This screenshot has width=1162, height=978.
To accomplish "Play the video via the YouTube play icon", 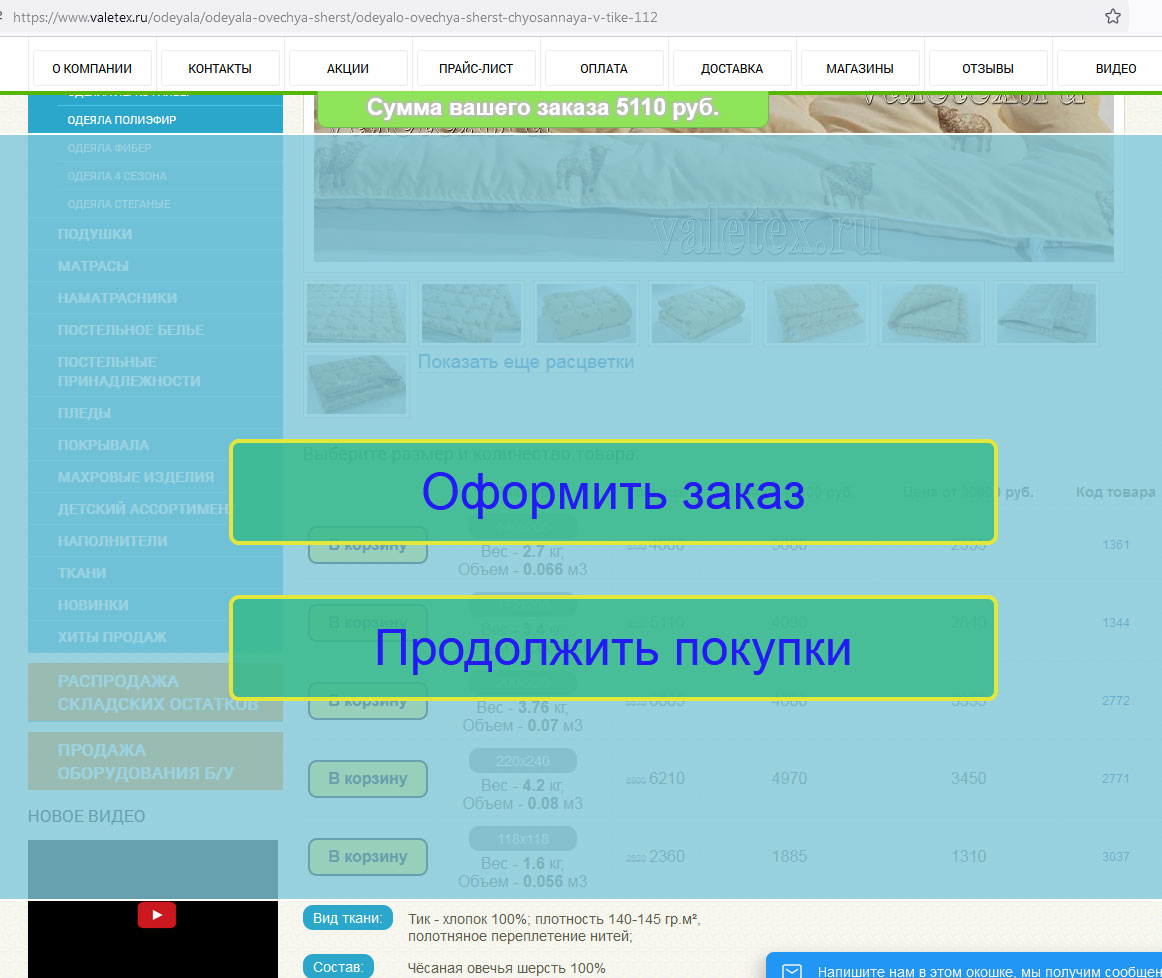I will click(x=156, y=914).
